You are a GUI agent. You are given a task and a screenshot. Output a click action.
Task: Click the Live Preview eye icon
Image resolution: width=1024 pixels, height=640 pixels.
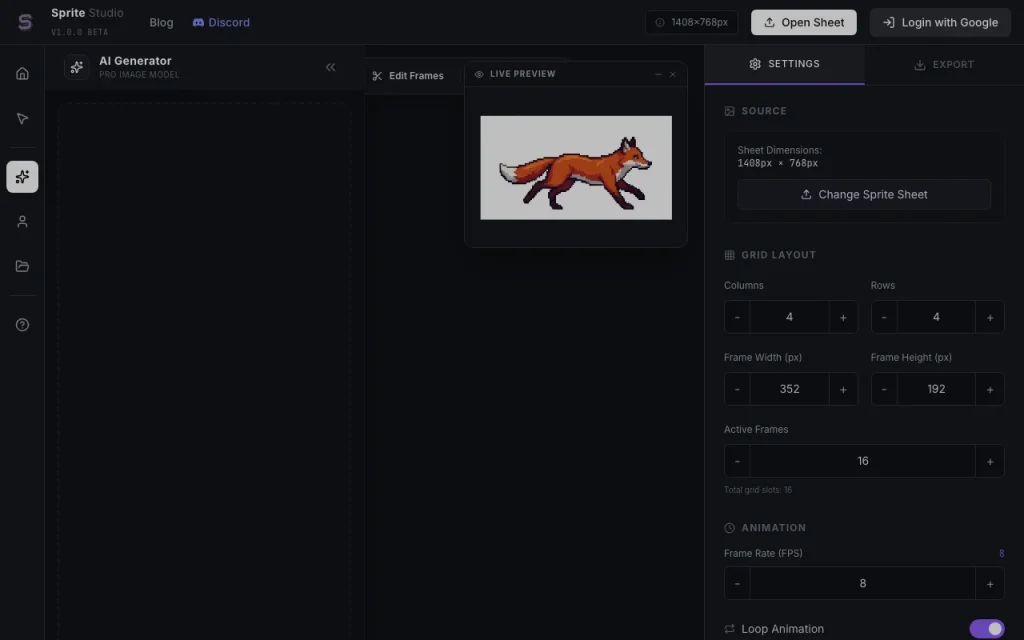pos(479,74)
